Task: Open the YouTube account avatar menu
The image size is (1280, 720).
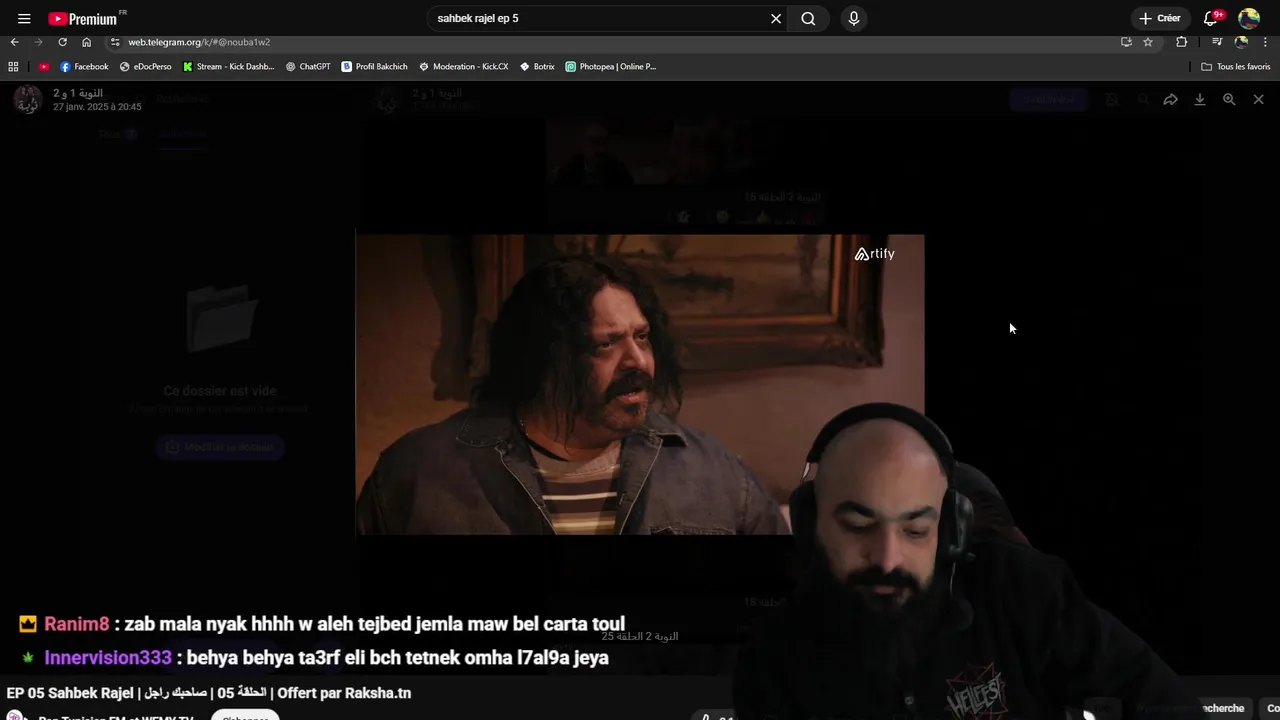Action: click(1249, 18)
